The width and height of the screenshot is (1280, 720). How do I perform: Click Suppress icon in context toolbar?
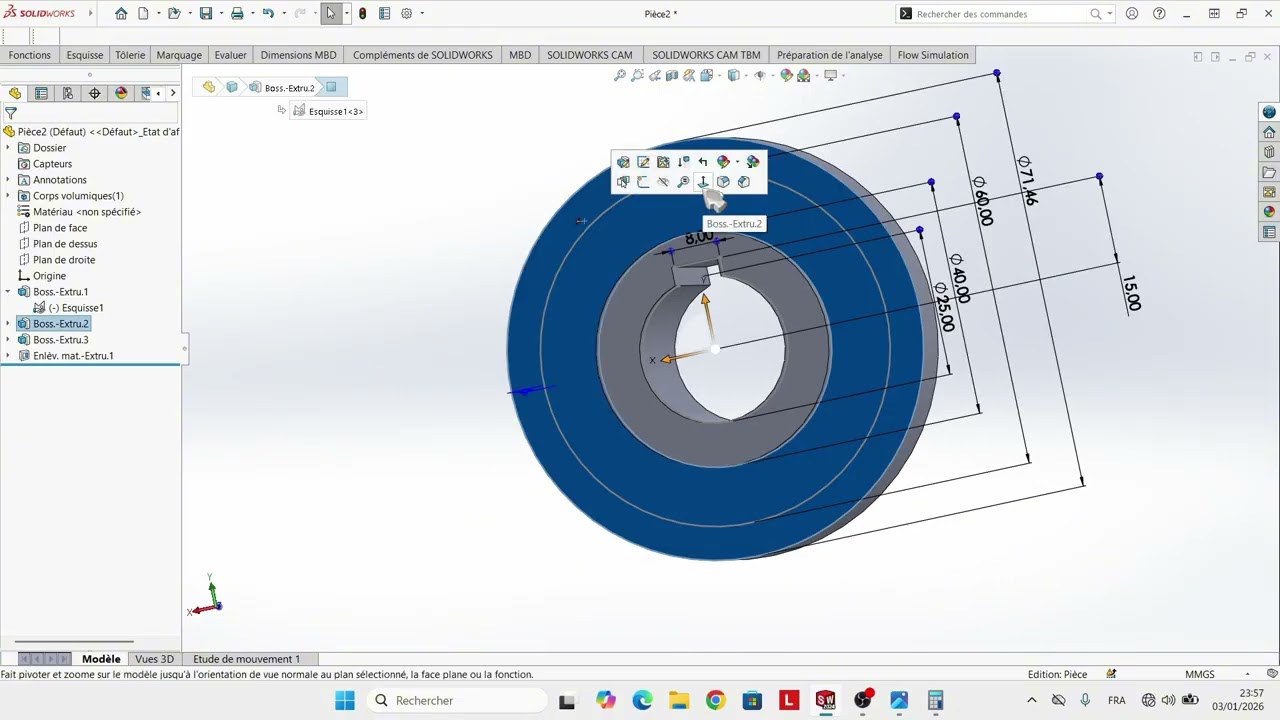pyautogui.click(x=683, y=162)
